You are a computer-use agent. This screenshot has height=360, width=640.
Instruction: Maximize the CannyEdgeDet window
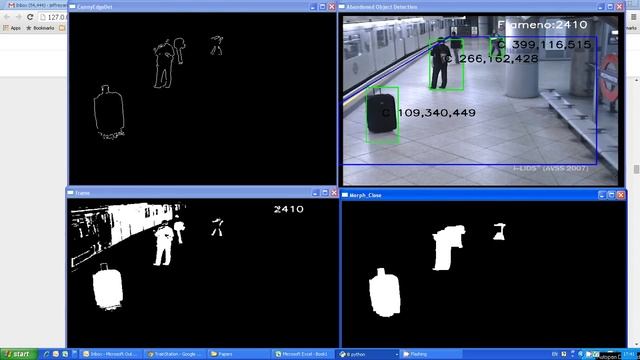point(322,7)
